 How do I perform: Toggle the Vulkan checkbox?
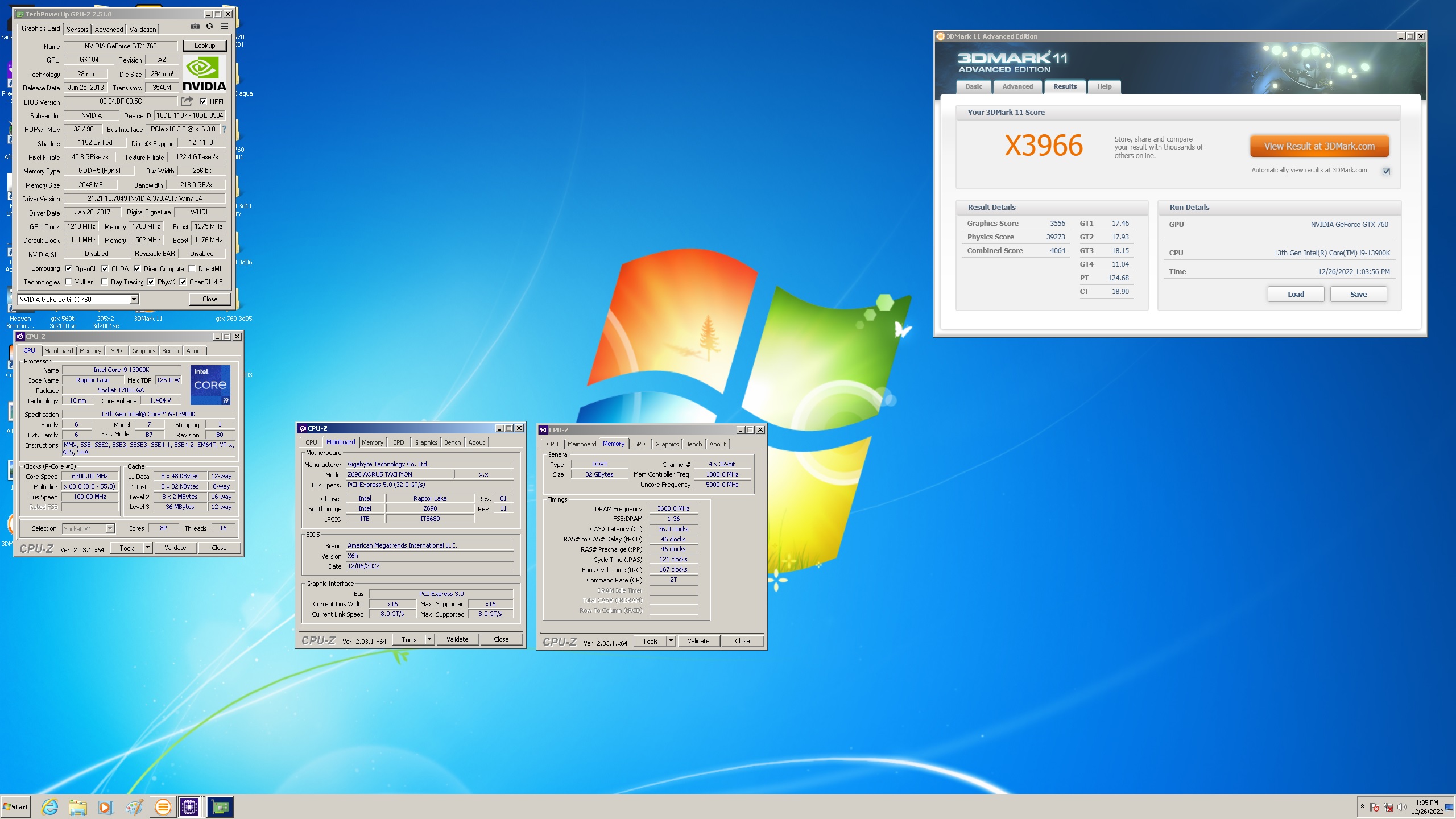click(x=68, y=282)
